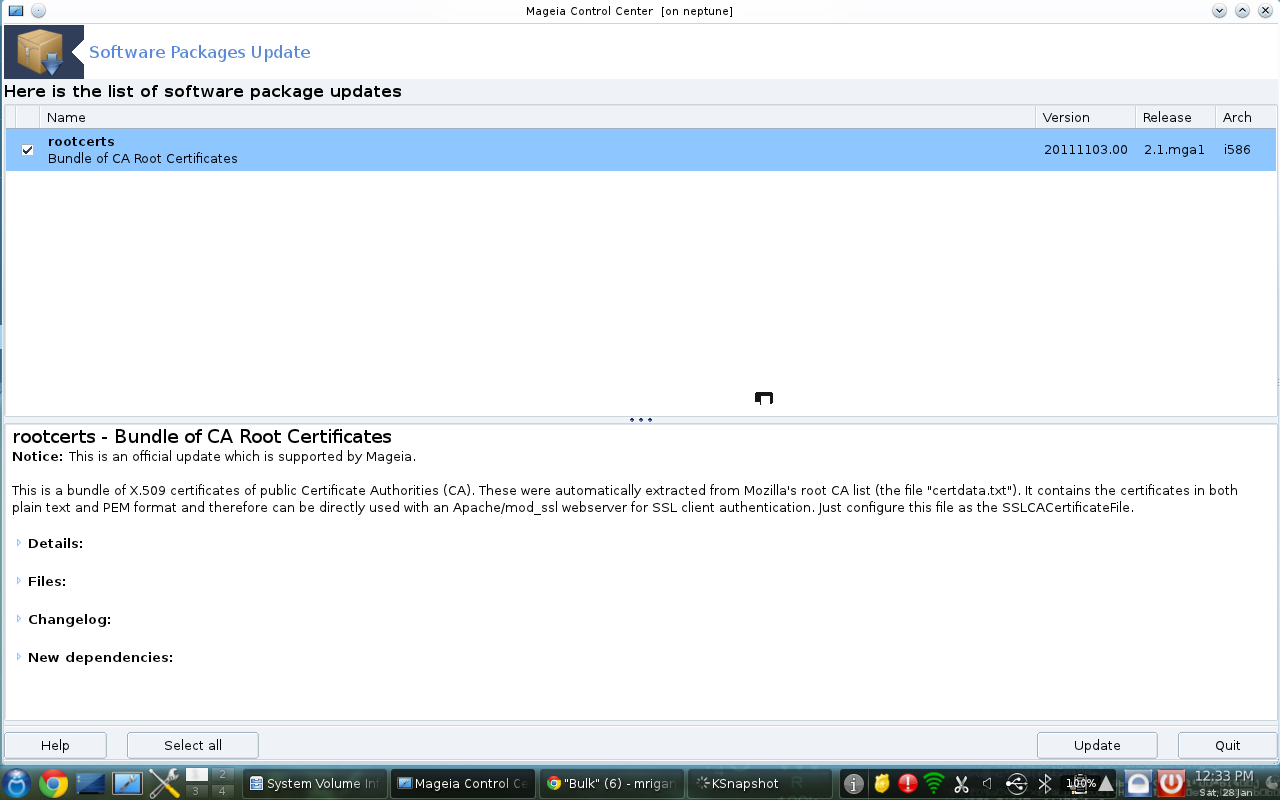
Task: Click the lock screen panel button
Action: (x=1138, y=783)
